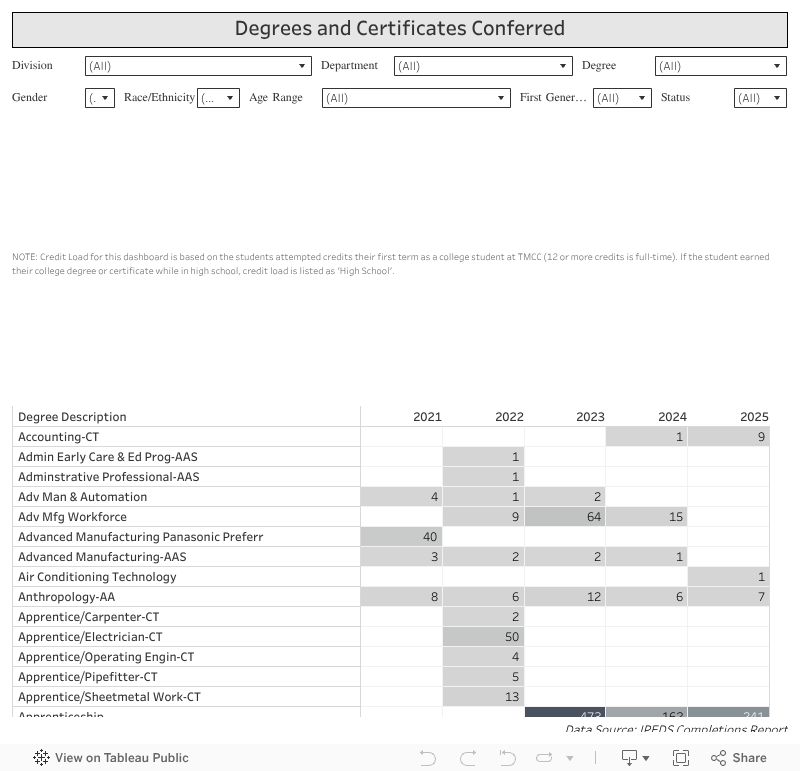Enter full screen mode
This screenshot has height=771, width=800.
click(681, 758)
